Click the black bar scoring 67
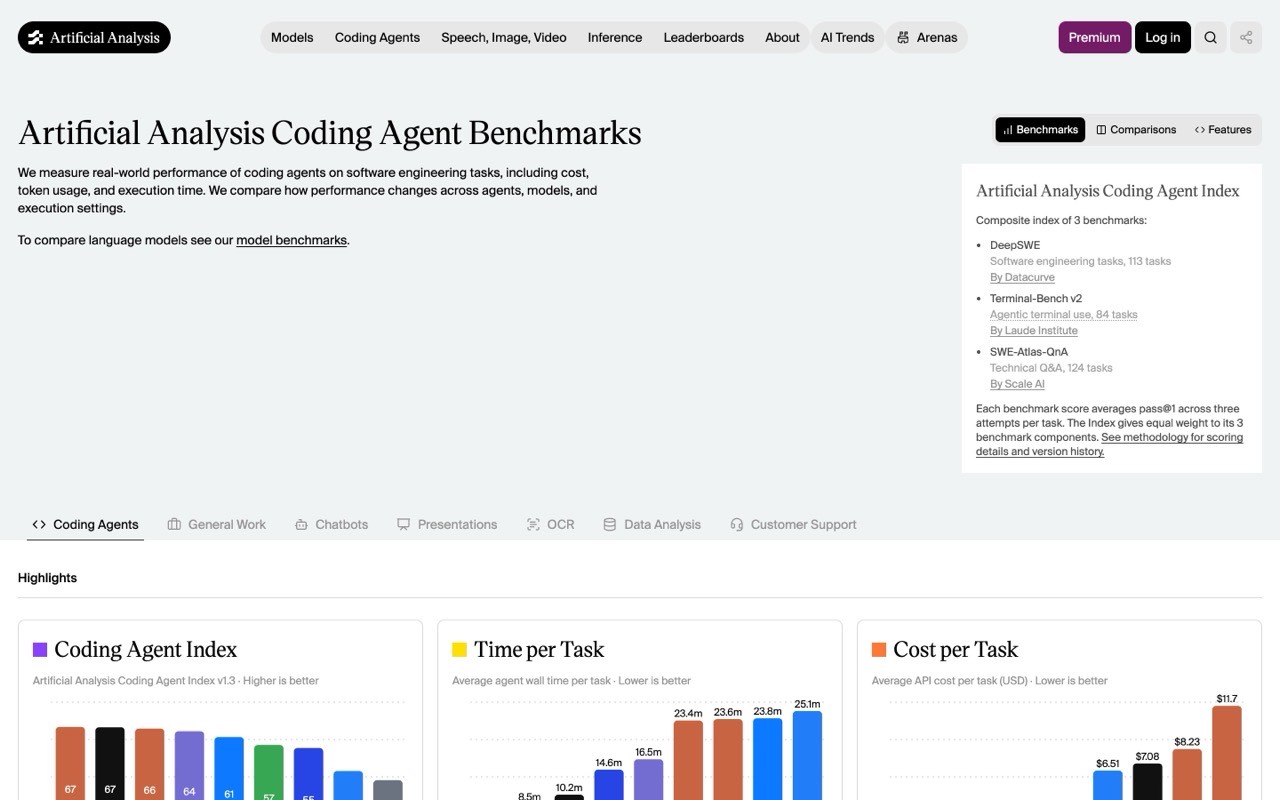 pyautogui.click(x=110, y=763)
